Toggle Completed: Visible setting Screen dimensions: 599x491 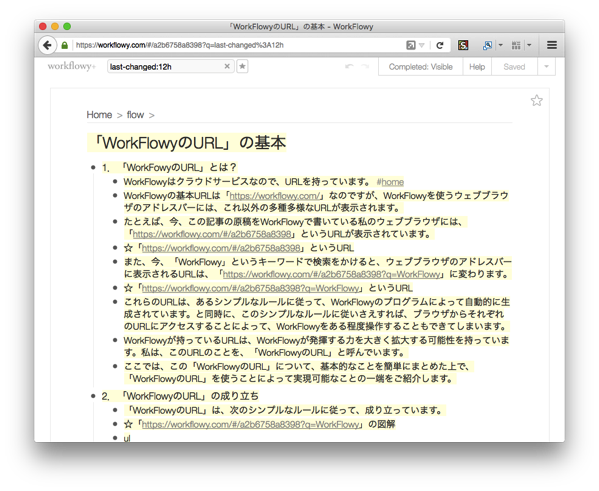pyautogui.click(x=420, y=67)
